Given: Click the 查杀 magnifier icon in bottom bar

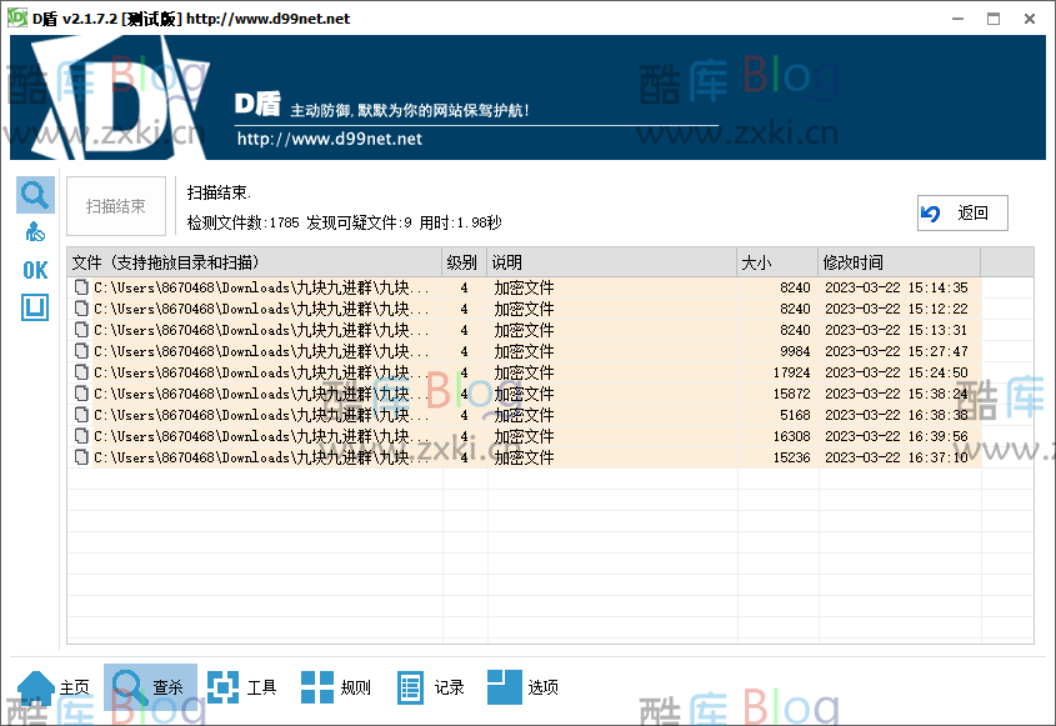Looking at the screenshot, I should click(128, 687).
